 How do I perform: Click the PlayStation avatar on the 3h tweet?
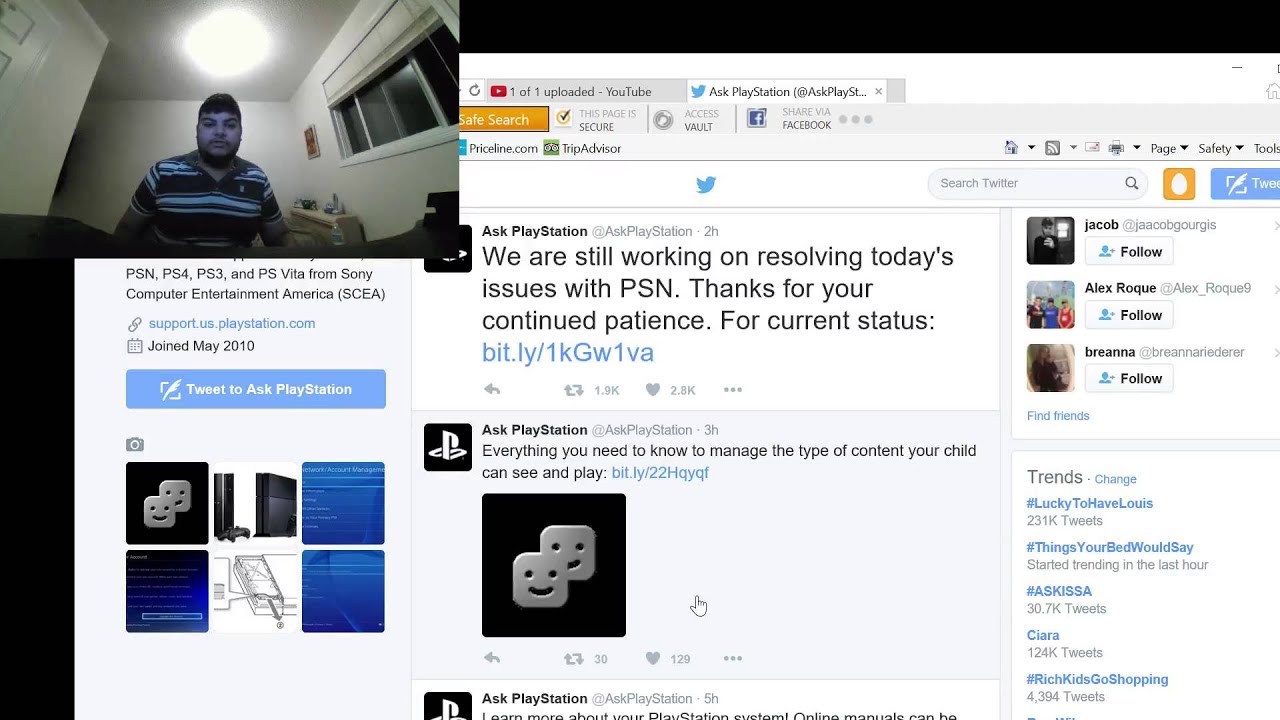448,447
